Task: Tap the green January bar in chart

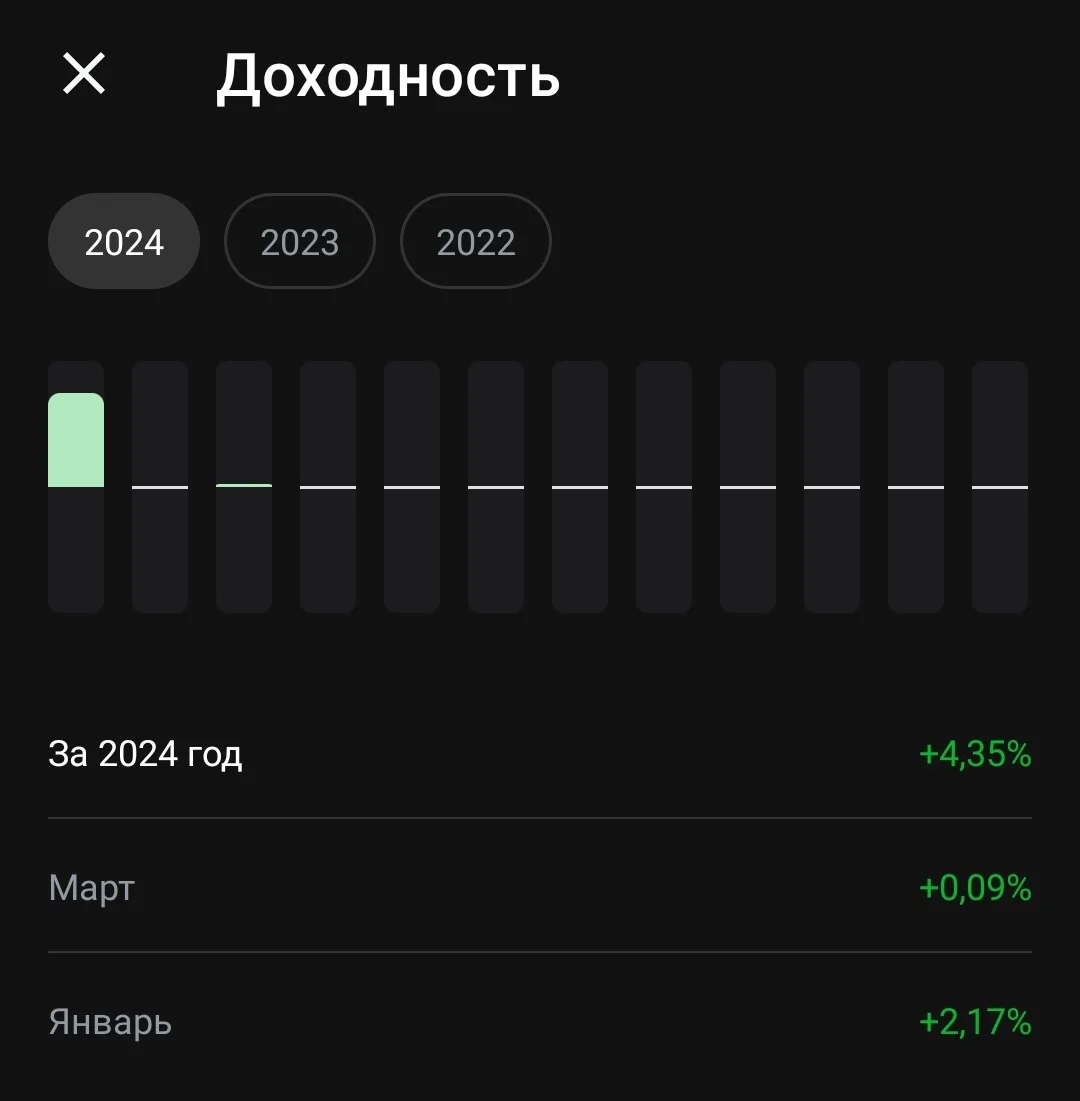Action: (76, 440)
